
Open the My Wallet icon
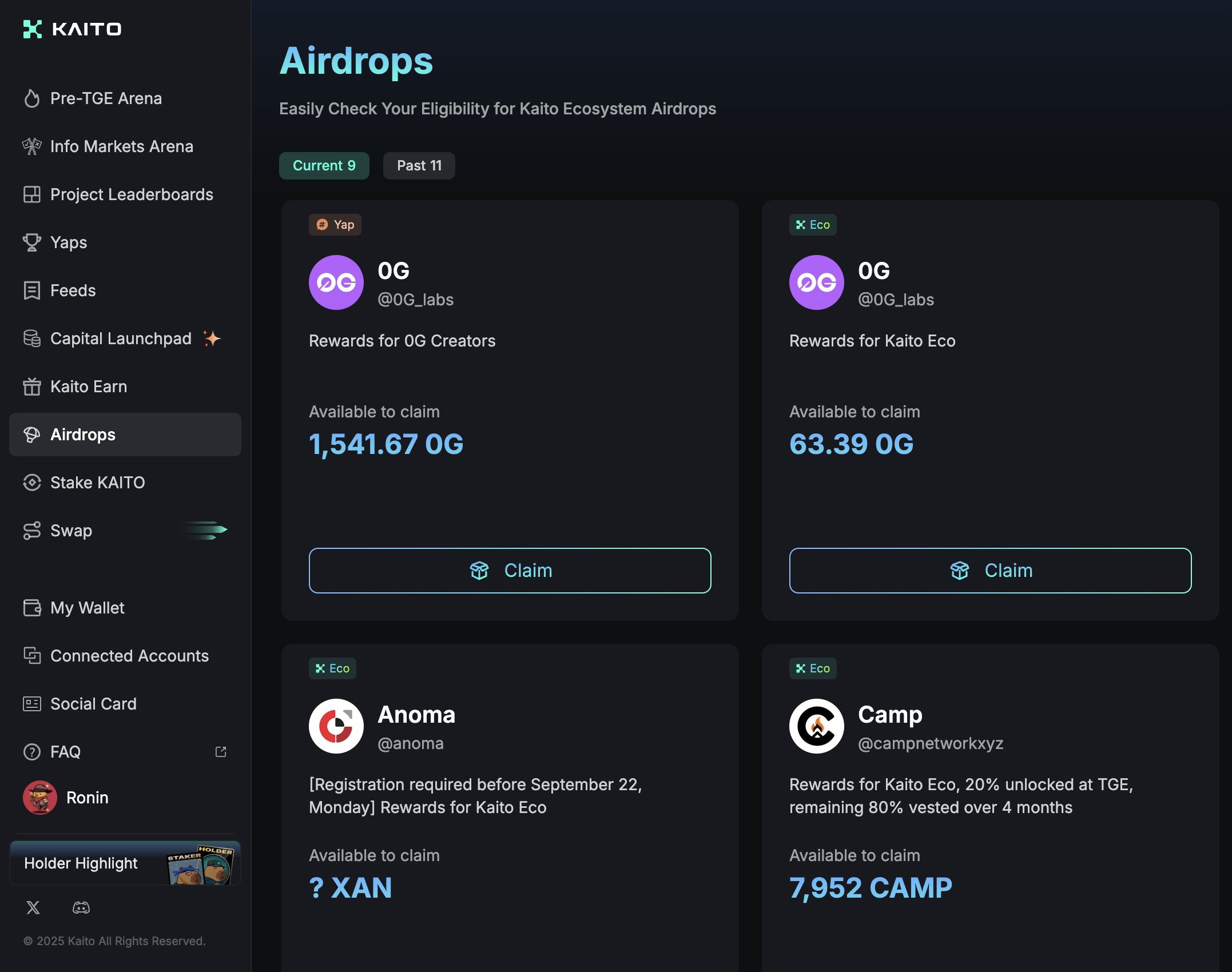pyautogui.click(x=33, y=608)
